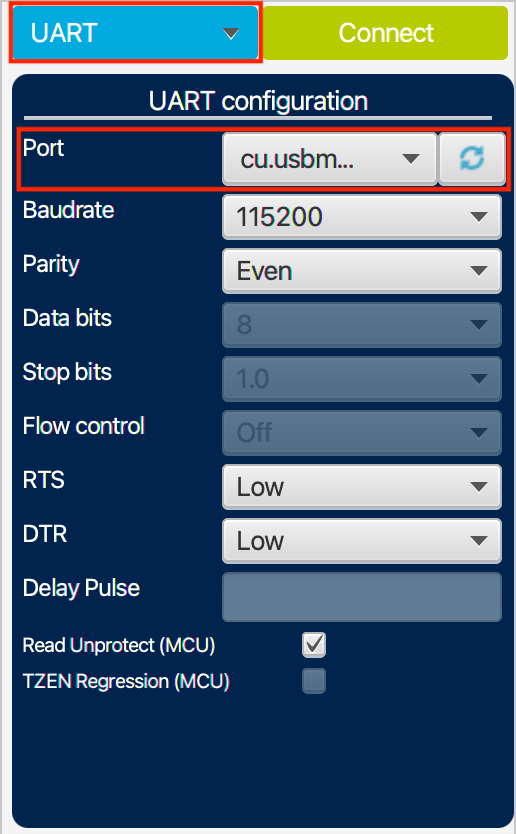Click the disabled Stop bits dropdown
Screen dimensions: 516x834
point(362,379)
